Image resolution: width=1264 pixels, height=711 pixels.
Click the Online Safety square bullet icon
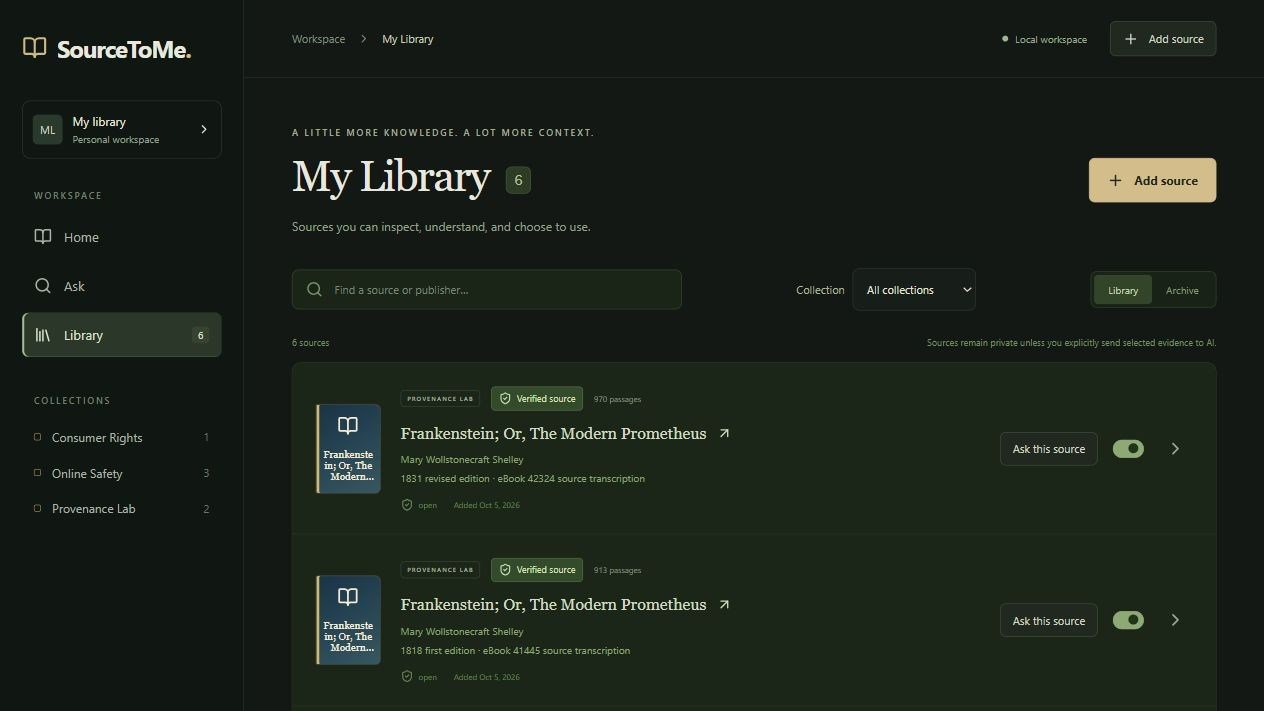click(38, 473)
